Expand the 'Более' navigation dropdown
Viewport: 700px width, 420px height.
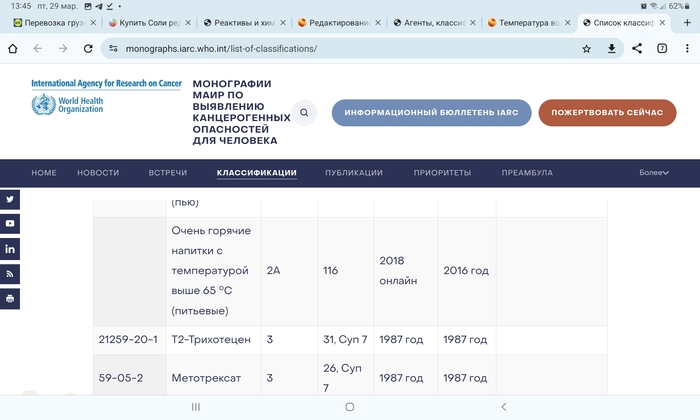654,173
